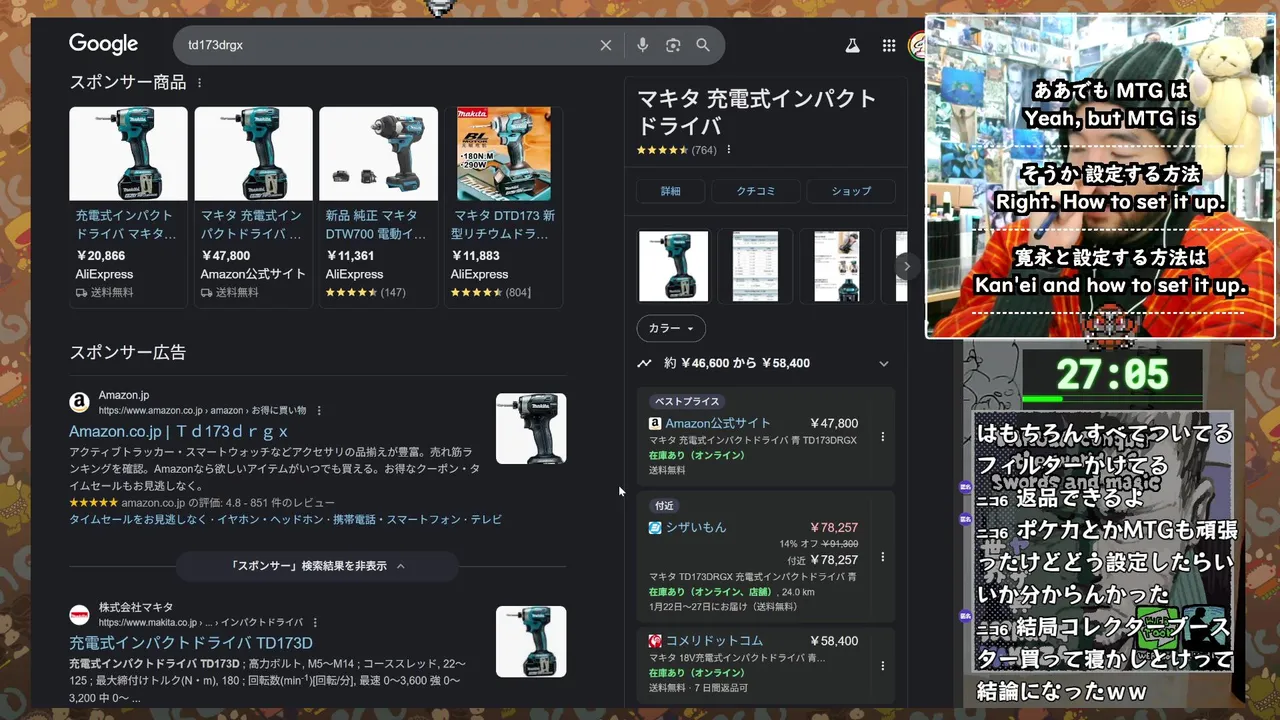Click black driver thumbnail in Amazon ad

[x=531, y=428]
